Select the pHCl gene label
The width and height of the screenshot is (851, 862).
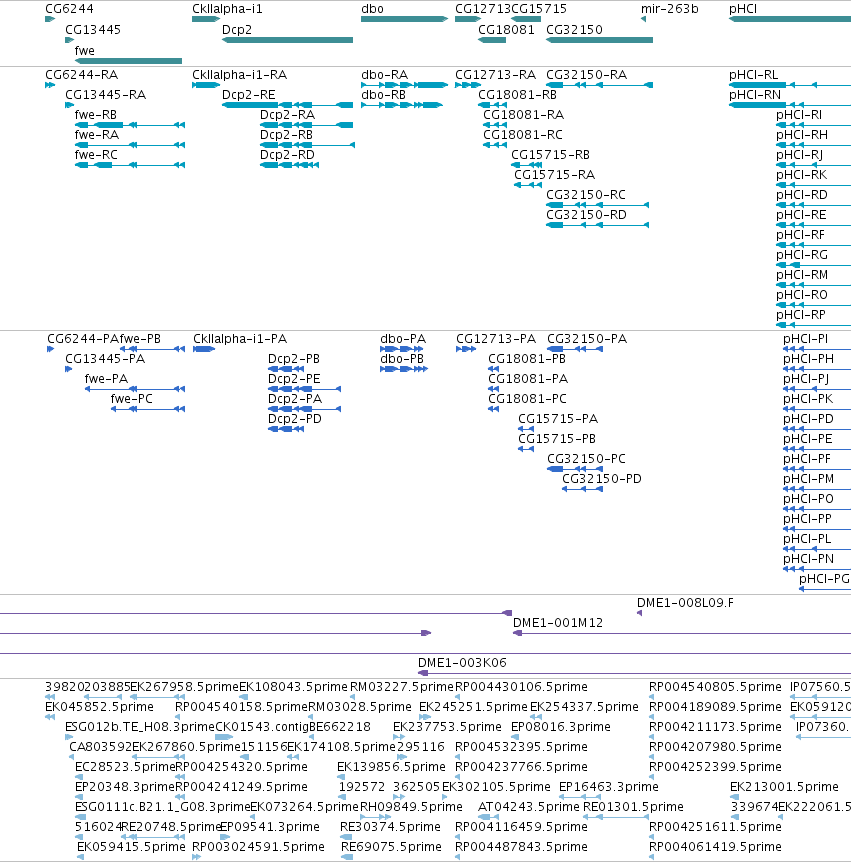click(x=743, y=9)
